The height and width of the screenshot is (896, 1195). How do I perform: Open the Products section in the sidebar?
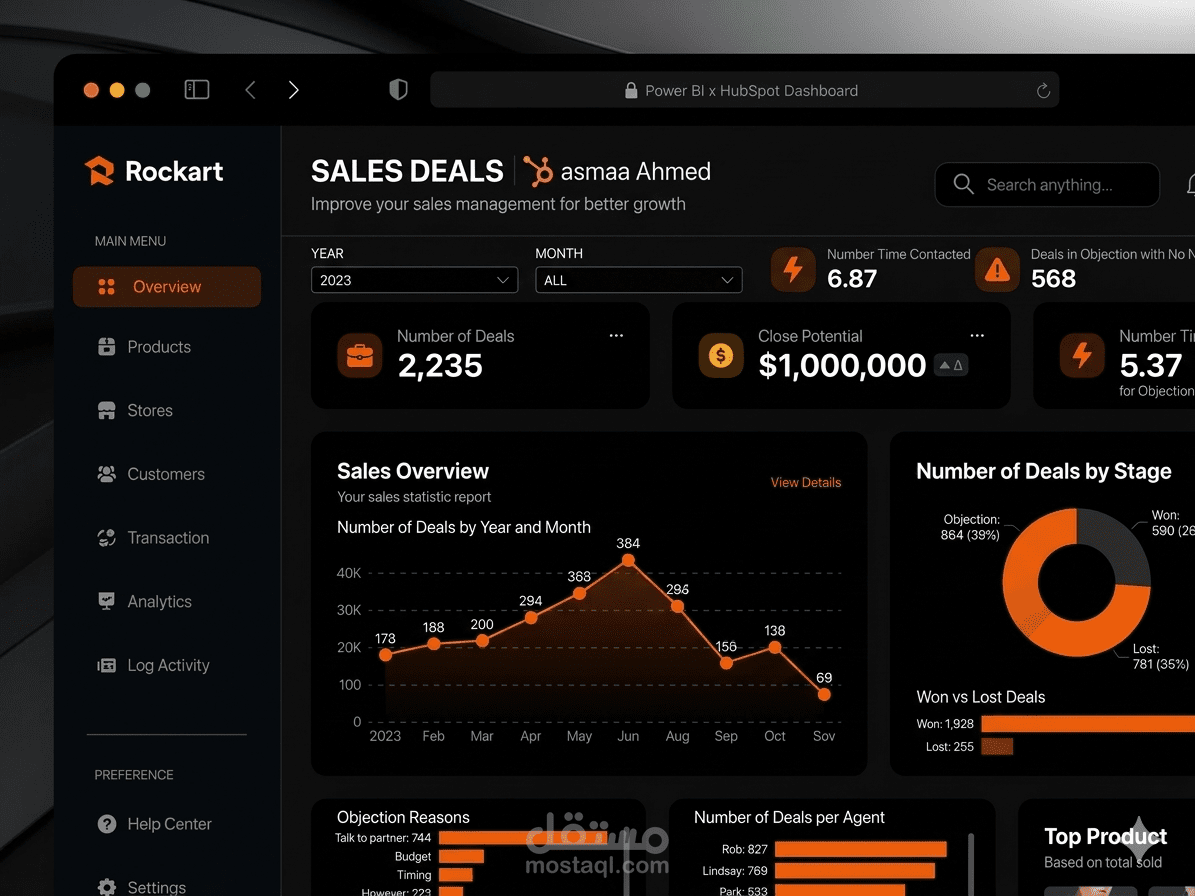[159, 347]
